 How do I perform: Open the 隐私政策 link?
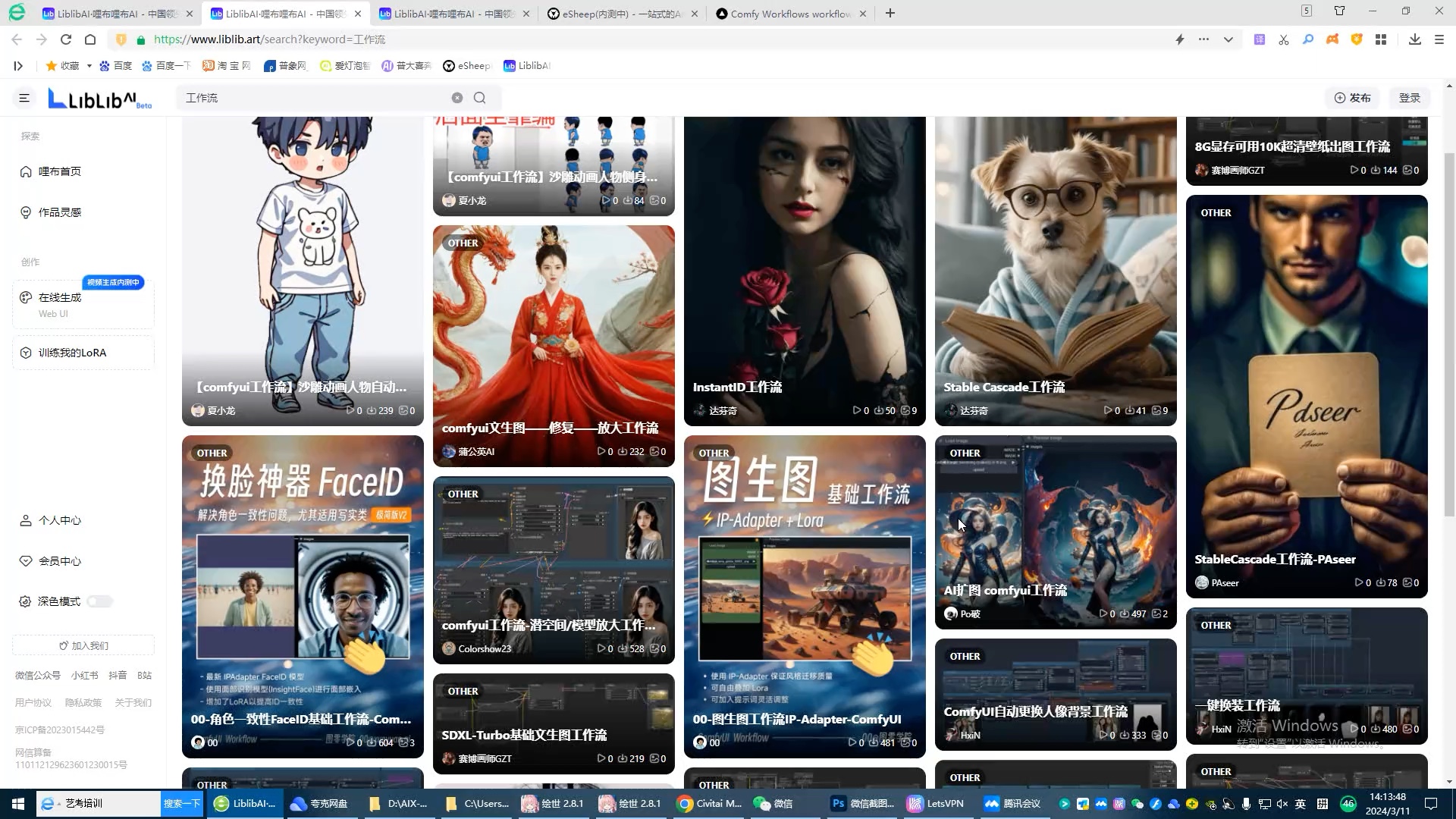tap(83, 702)
